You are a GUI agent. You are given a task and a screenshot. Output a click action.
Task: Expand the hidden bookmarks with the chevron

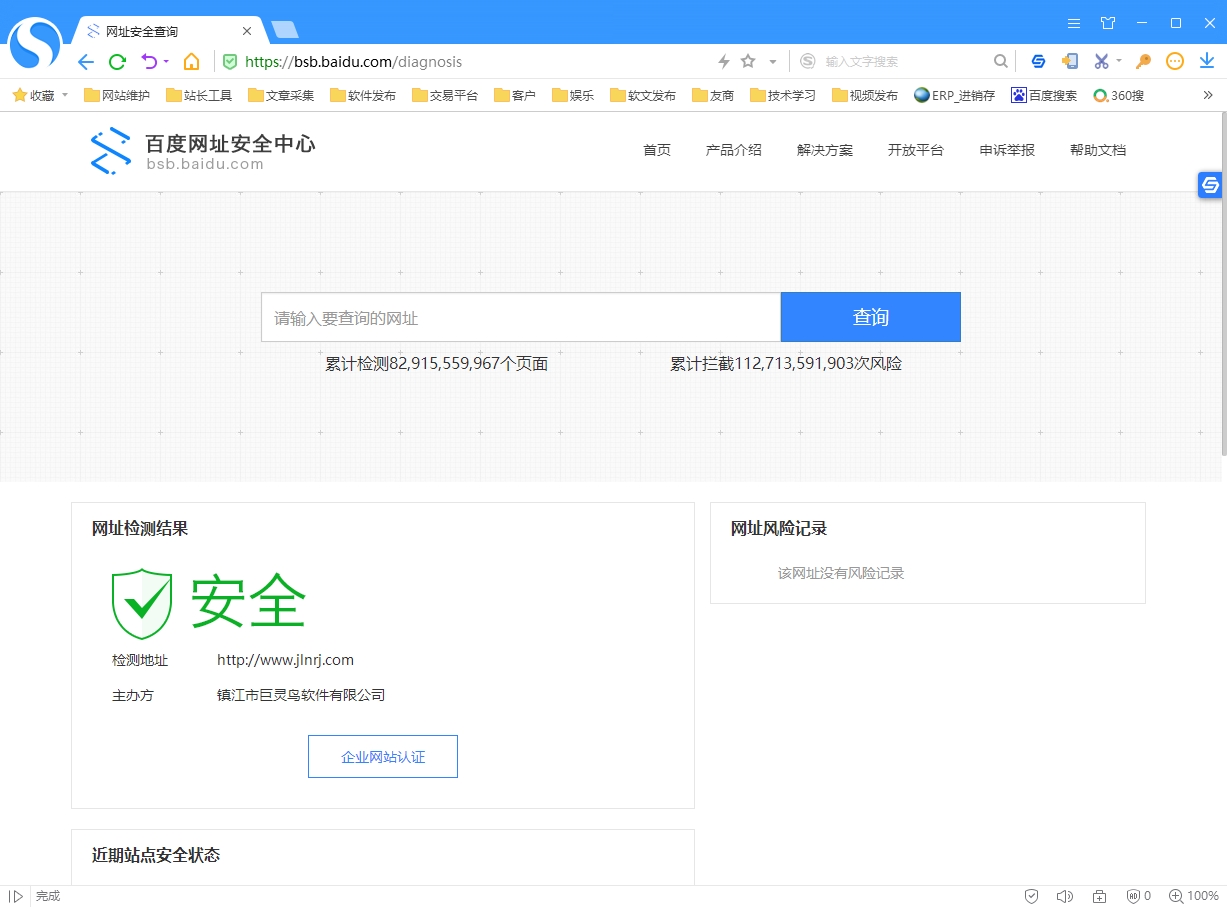[1206, 94]
